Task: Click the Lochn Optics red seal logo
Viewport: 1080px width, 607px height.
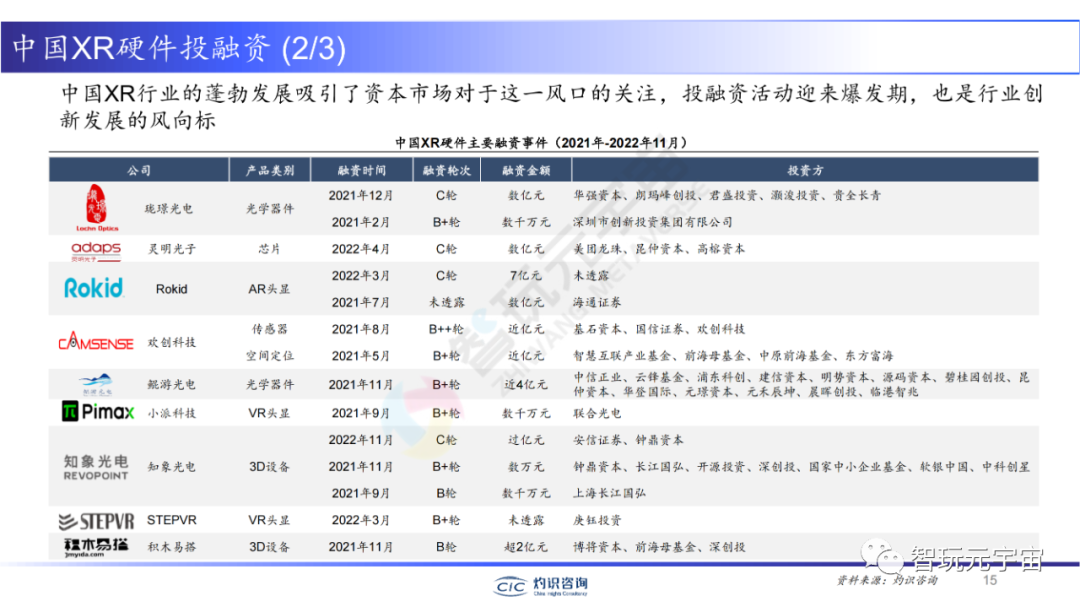Action: [x=97, y=207]
